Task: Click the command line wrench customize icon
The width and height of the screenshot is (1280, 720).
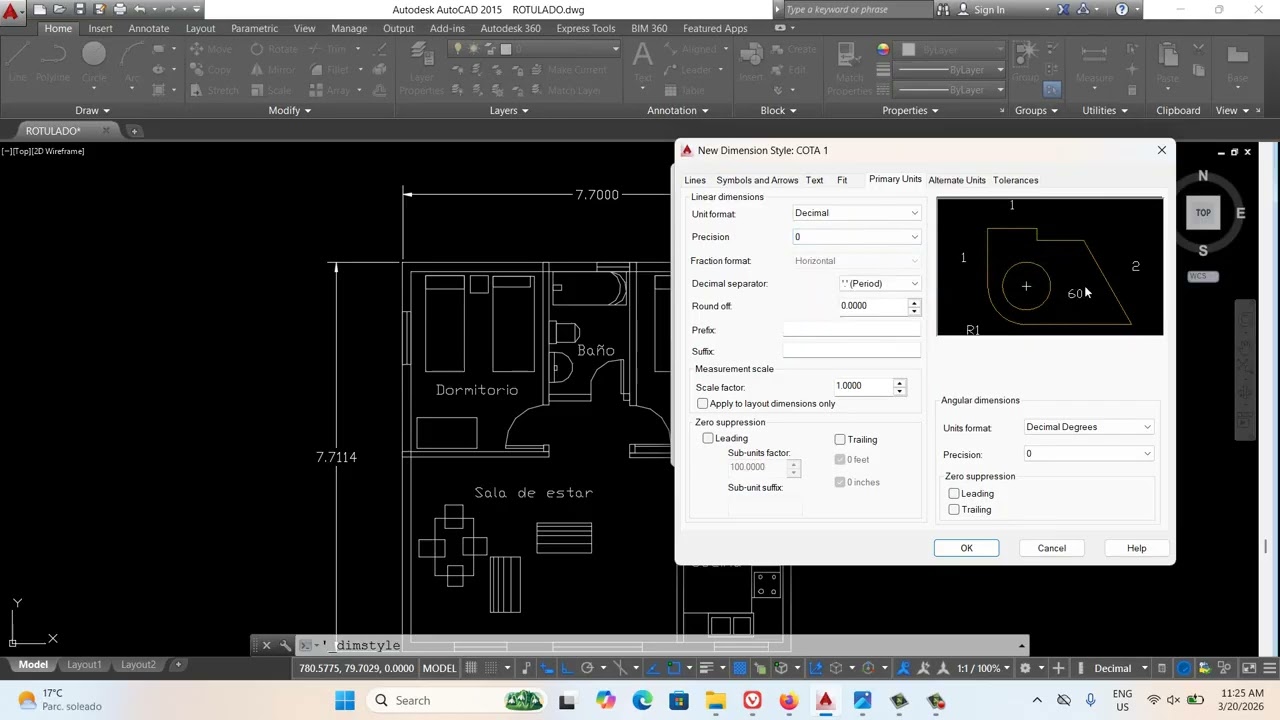Action: tap(285, 645)
